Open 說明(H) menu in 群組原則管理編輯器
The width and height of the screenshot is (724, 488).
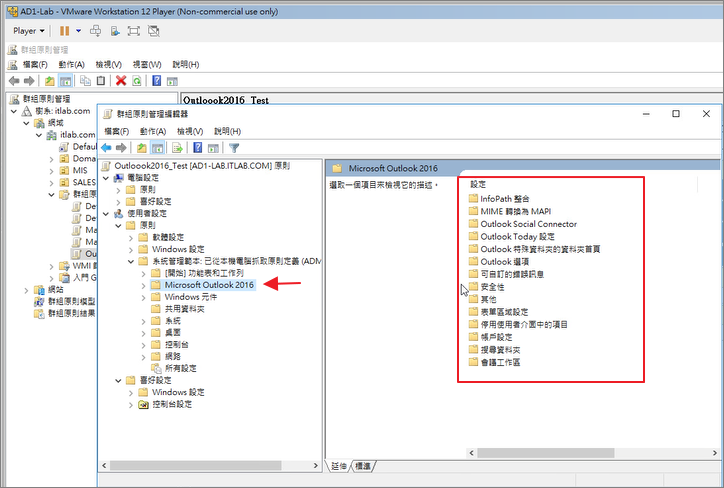tap(227, 132)
